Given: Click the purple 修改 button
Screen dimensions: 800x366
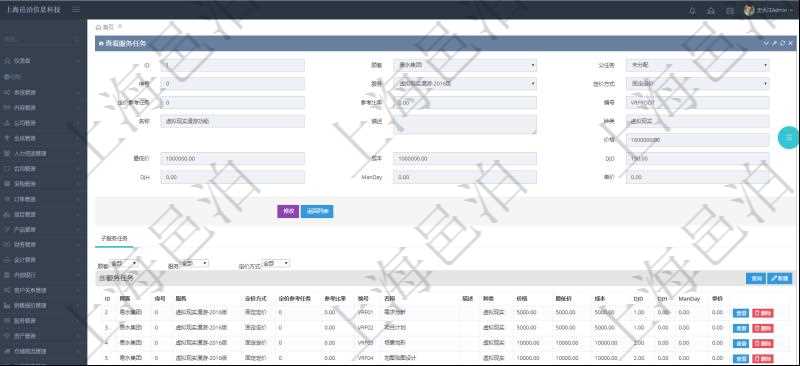Looking at the screenshot, I should click(x=288, y=211).
